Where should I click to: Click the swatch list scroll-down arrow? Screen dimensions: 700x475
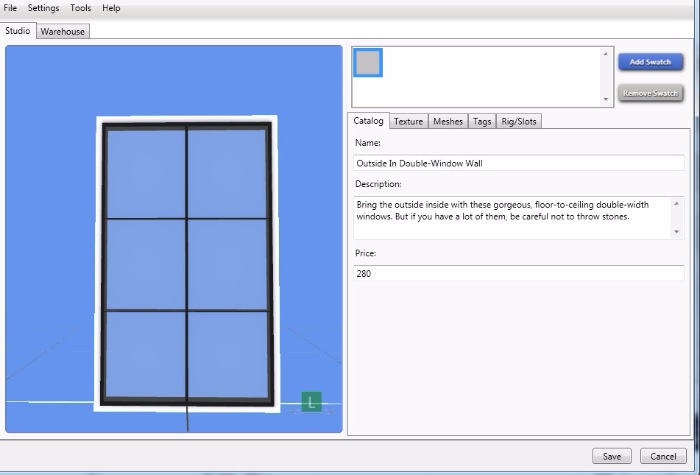pyautogui.click(x=606, y=100)
